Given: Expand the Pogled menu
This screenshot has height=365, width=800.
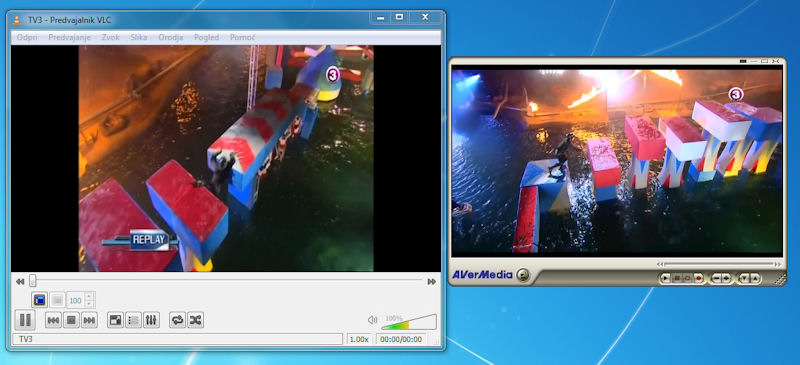Looking at the screenshot, I should [x=207, y=37].
